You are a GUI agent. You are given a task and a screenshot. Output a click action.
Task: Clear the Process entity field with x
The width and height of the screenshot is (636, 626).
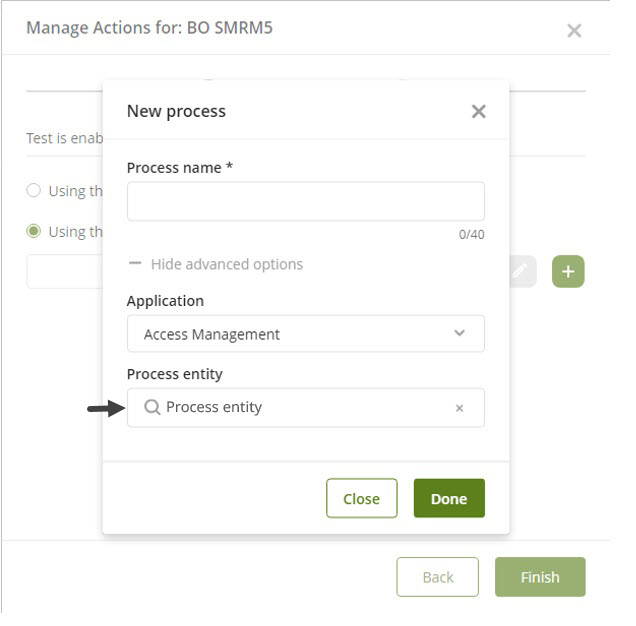[x=459, y=408]
